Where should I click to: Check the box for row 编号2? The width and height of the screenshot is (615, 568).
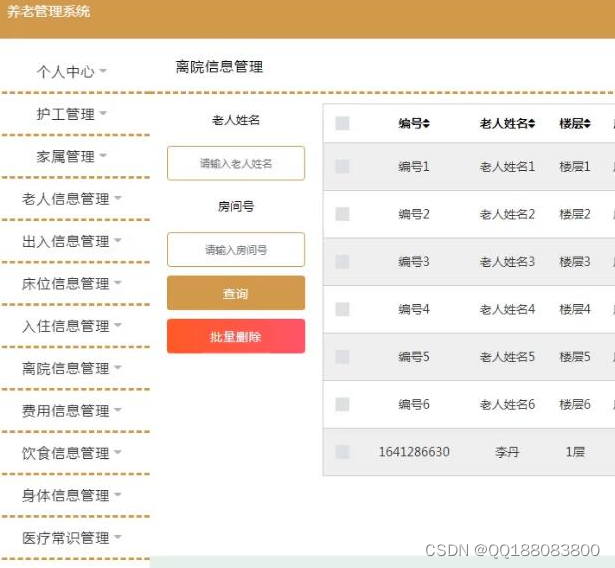342,214
